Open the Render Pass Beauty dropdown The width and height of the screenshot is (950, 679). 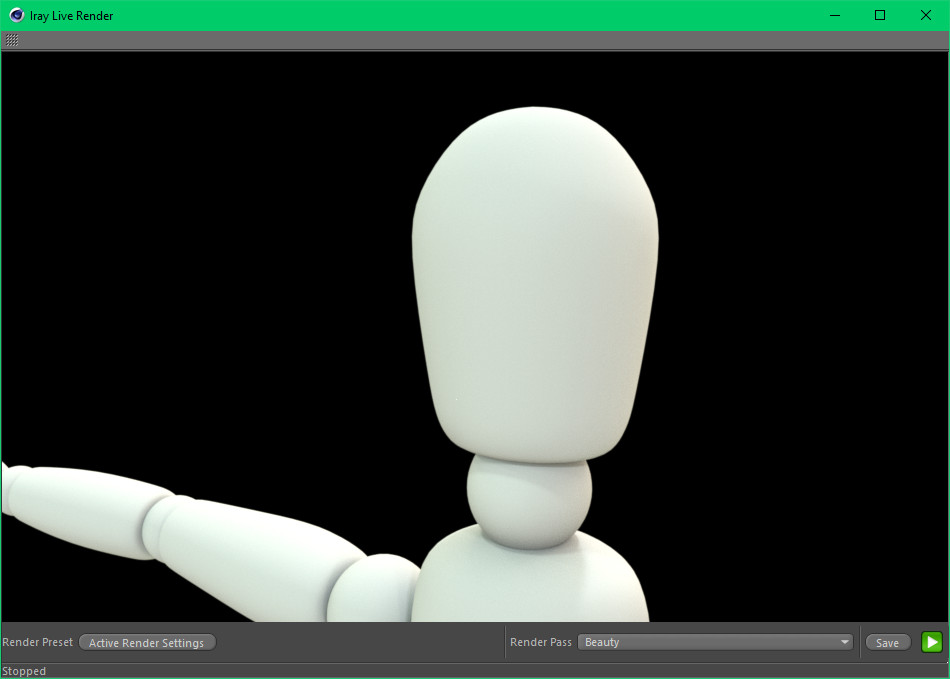click(x=716, y=642)
